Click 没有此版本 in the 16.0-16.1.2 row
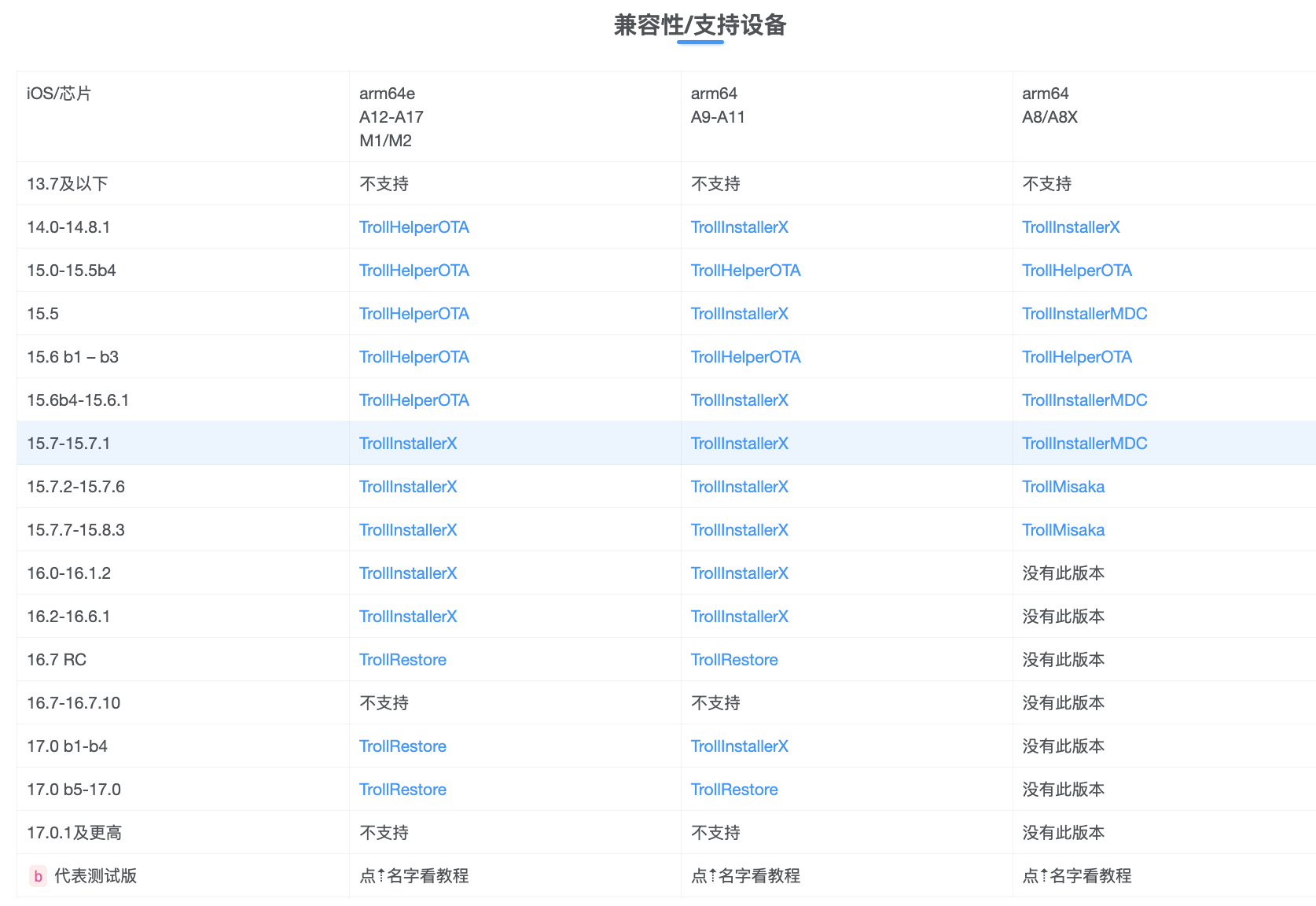 pyautogui.click(x=1064, y=573)
